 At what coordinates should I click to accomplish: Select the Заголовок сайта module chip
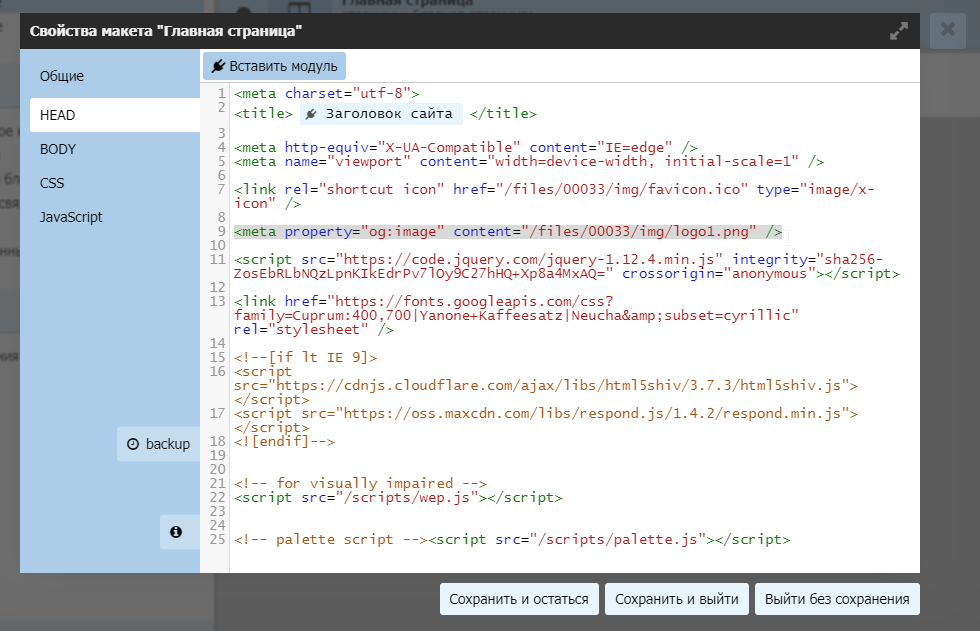pyautogui.click(x=381, y=114)
